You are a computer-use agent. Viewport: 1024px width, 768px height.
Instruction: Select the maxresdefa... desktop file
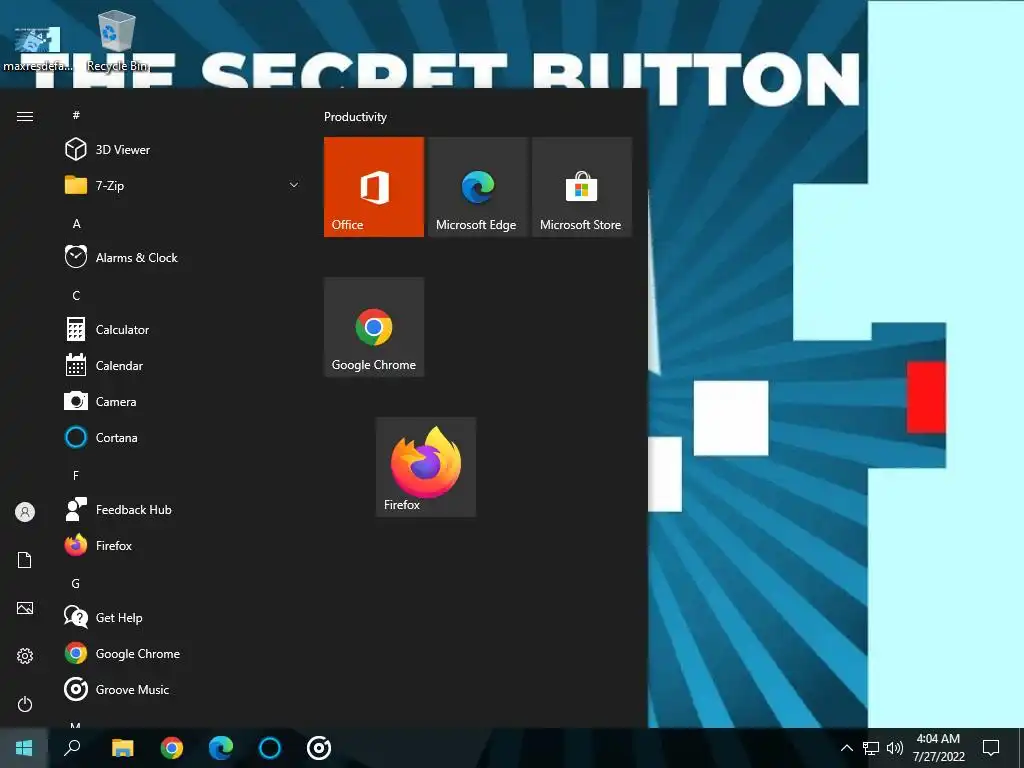(x=37, y=47)
